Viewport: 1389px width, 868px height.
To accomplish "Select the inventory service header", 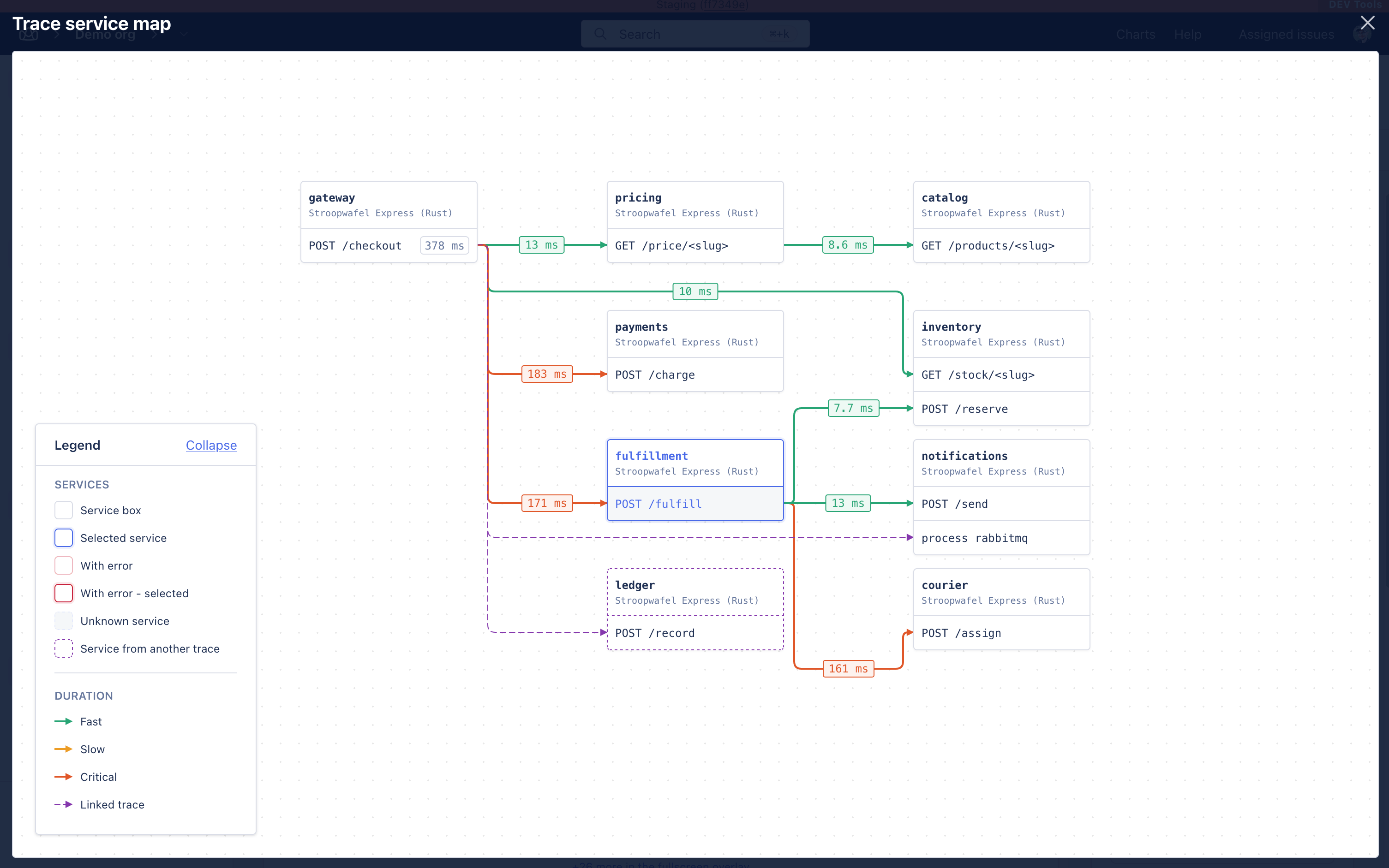I will [x=1001, y=334].
